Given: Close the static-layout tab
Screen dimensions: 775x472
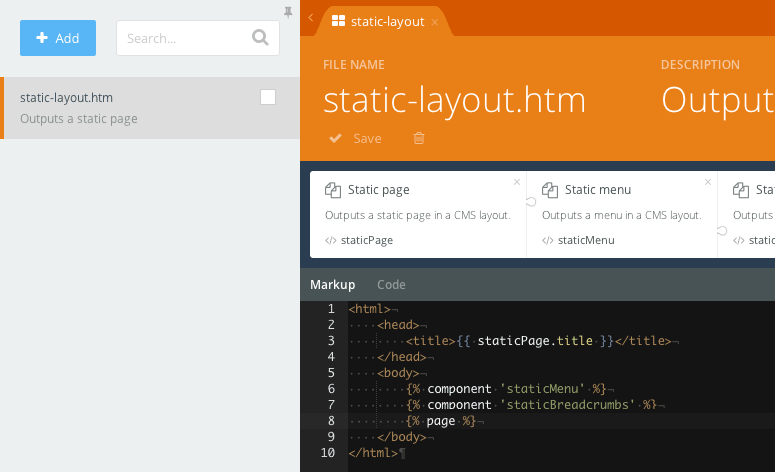Looking at the screenshot, I should pyautogui.click(x=435, y=22).
